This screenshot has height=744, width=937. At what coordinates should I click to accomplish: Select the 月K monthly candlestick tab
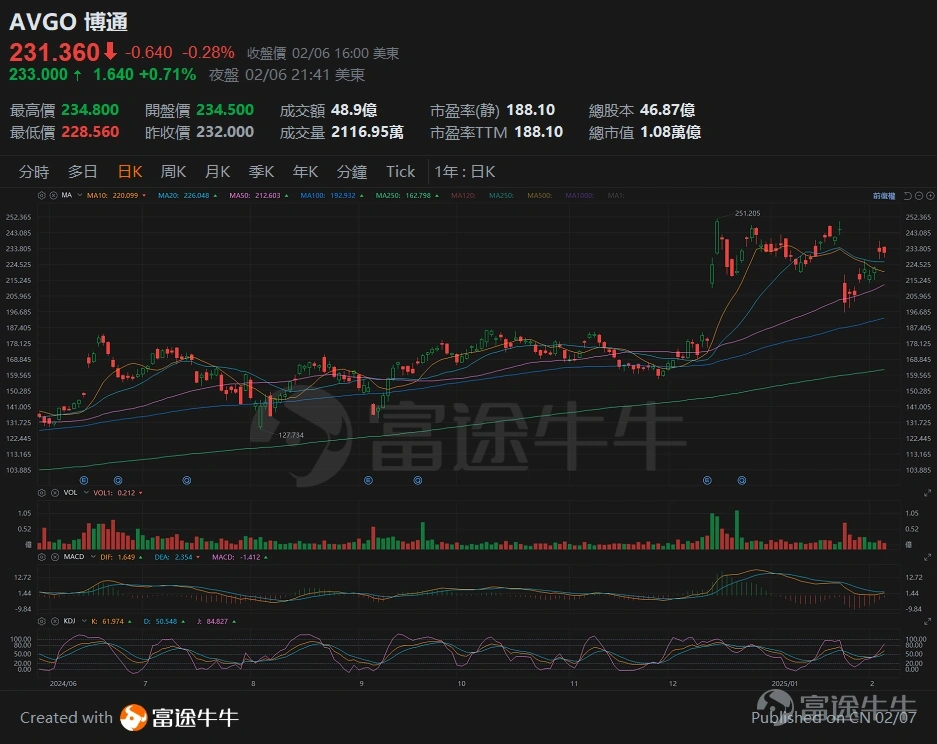218,172
